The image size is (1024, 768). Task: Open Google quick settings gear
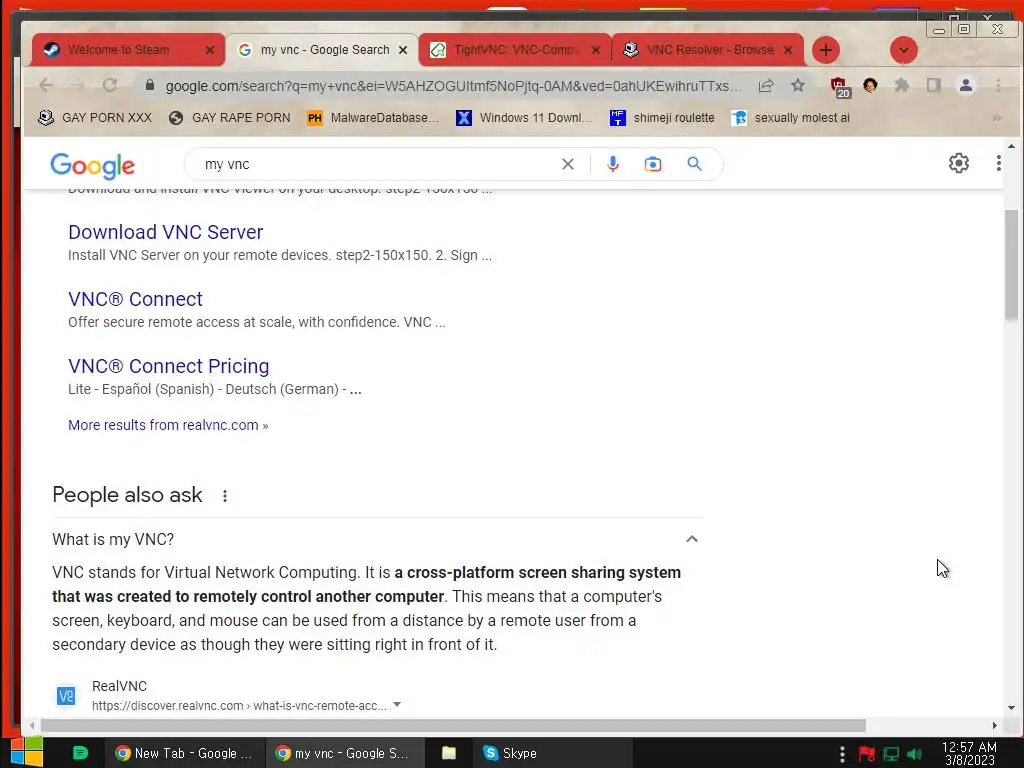(959, 163)
